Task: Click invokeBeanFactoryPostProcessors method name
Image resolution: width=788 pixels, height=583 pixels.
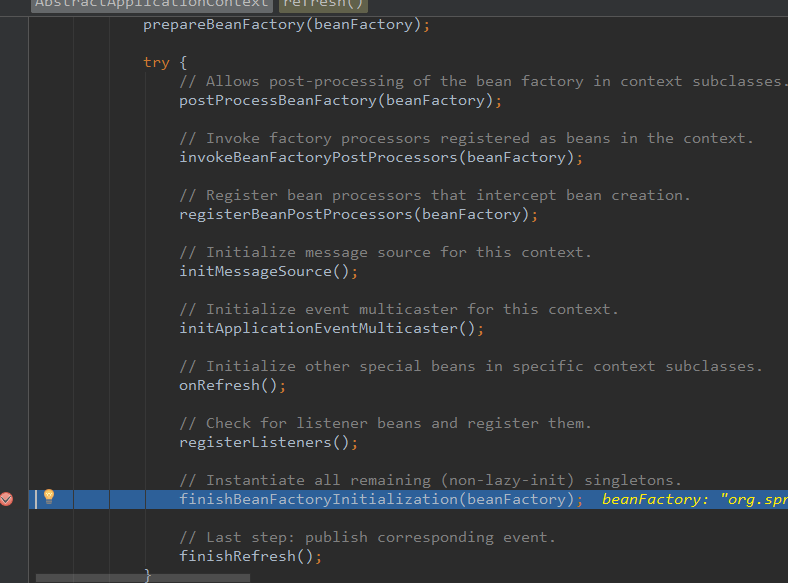Action: (x=321, y=157)
